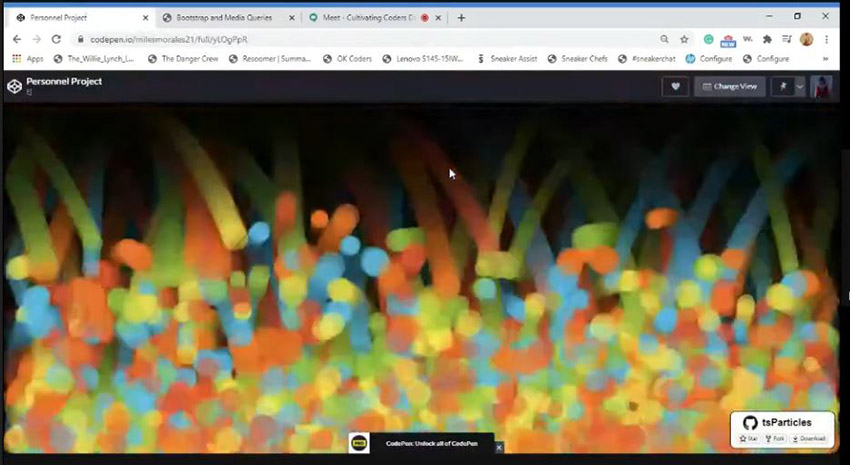850x465 pixels.
Task: Click the CodePen logo icon
Action: pyautogui.click(x=14, y=86)
